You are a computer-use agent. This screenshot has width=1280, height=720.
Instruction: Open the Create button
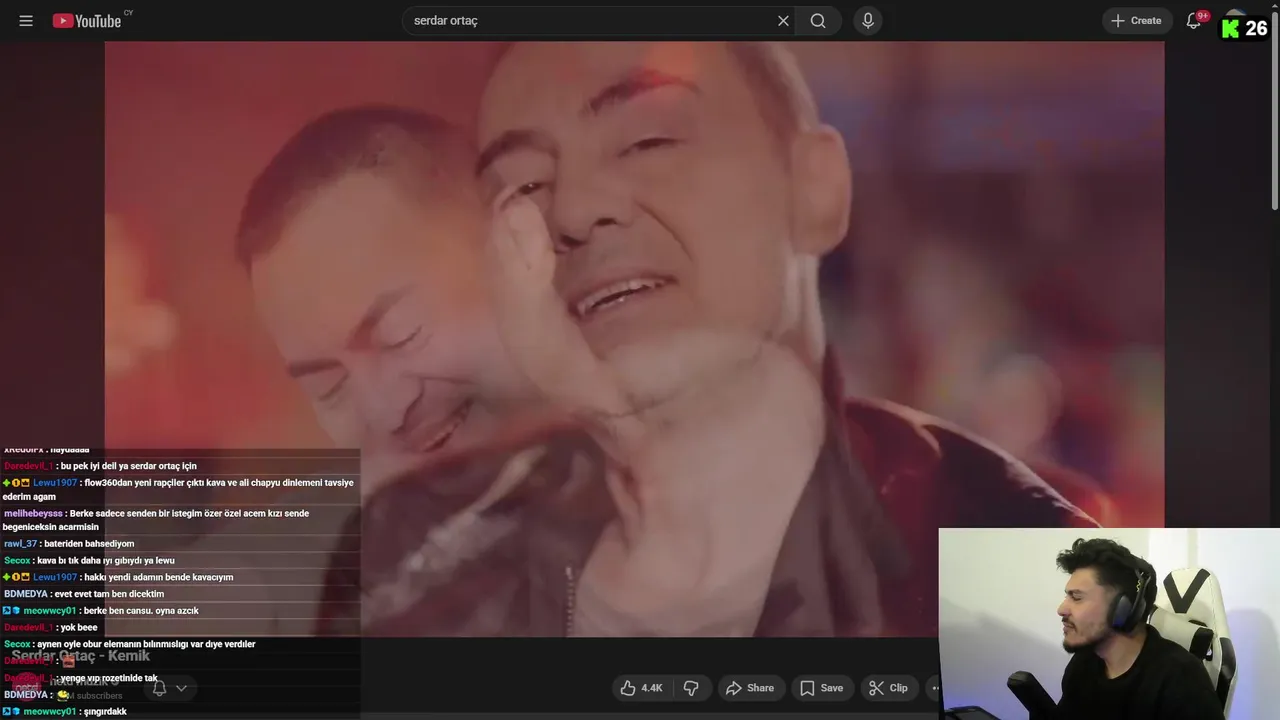pyautogui.click(x=1137, y=21)
